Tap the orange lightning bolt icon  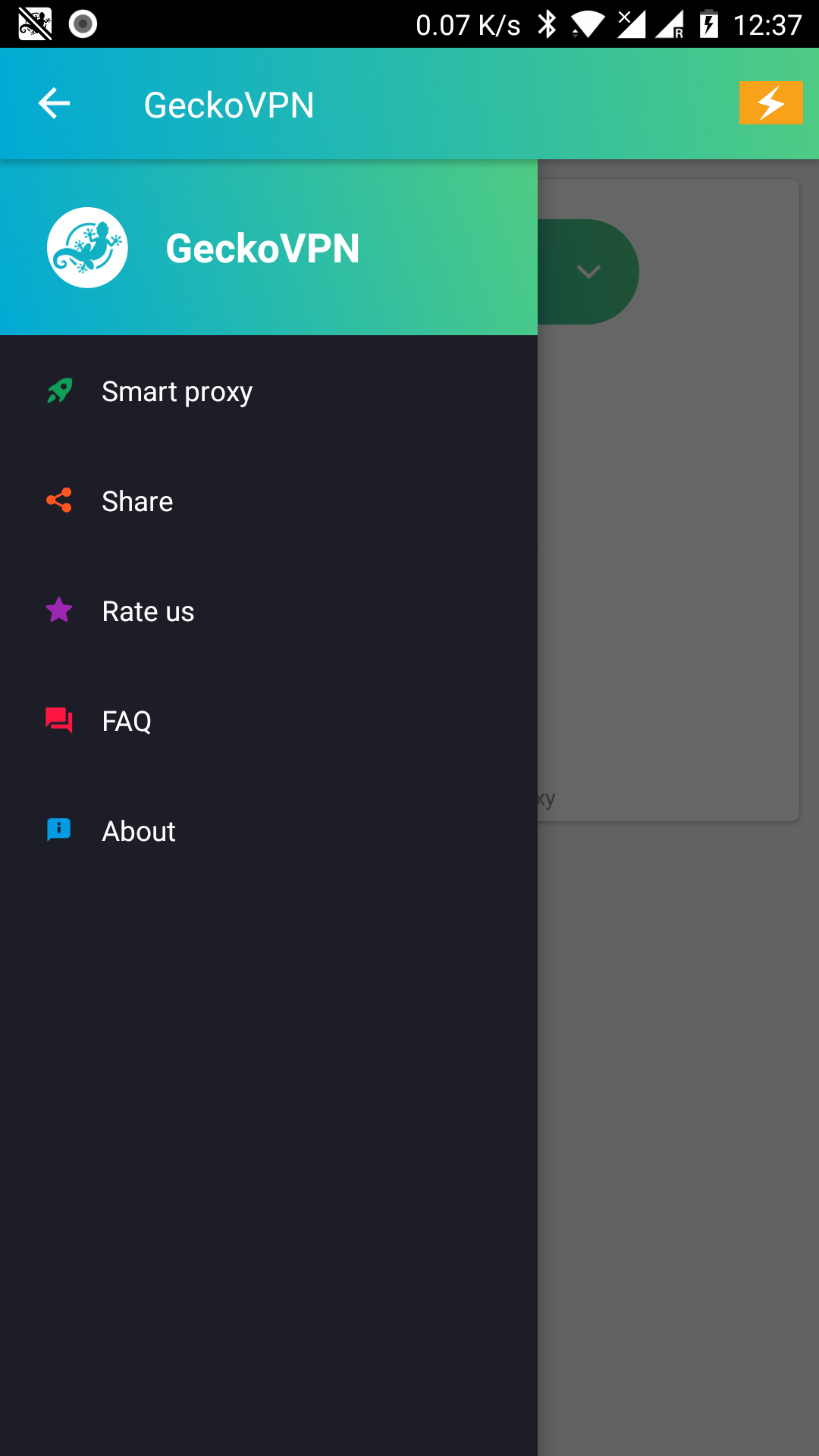[770, 102]
